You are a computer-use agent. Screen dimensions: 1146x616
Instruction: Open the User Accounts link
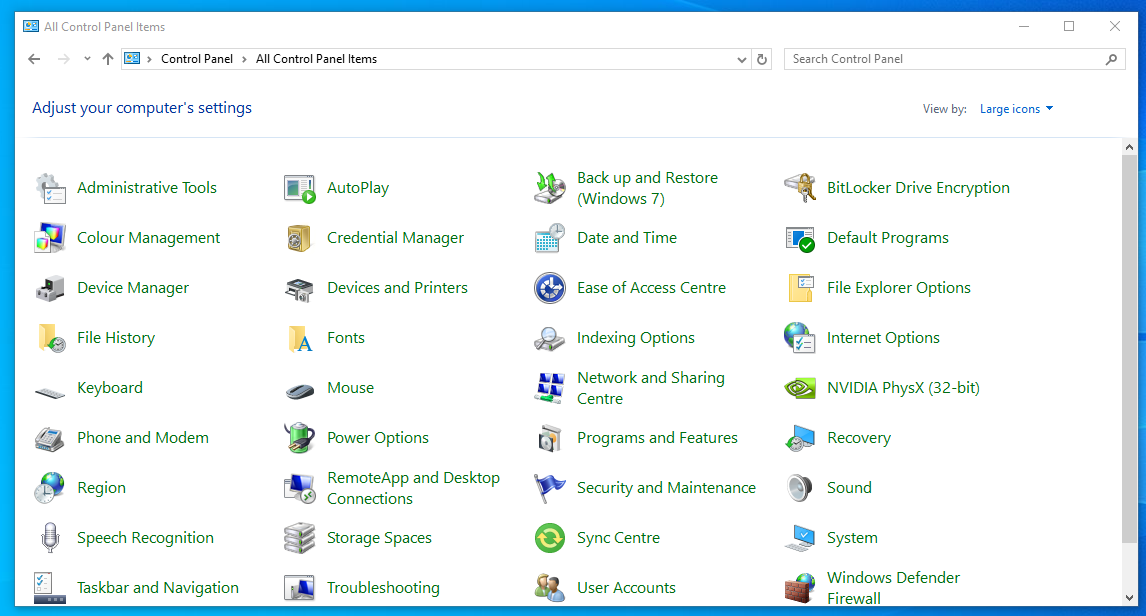tap(626, 588)
